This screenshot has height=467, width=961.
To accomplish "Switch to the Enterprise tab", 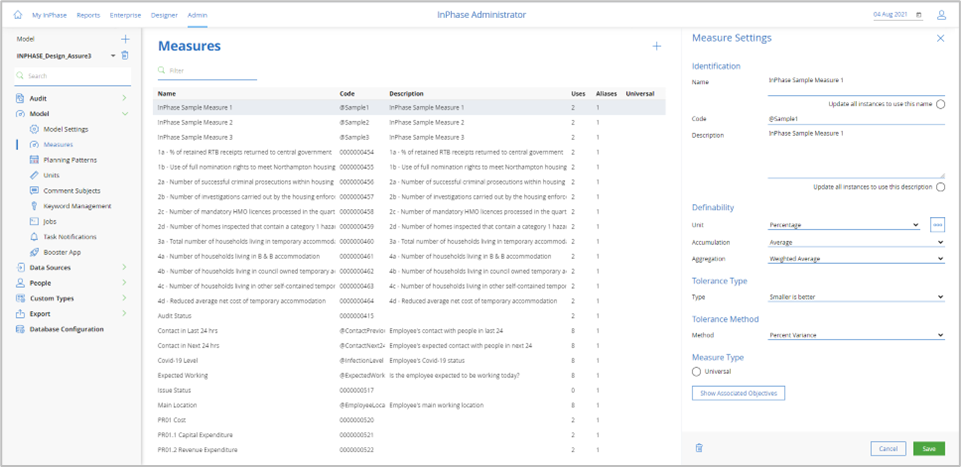I will [125, 15].
